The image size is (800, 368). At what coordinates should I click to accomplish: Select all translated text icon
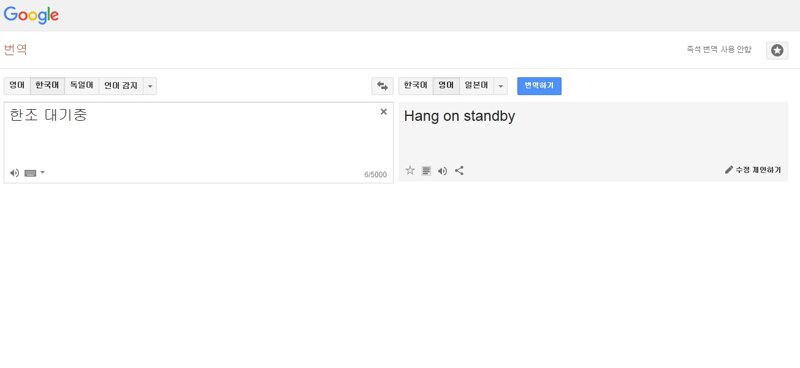(x=426, y=171)
